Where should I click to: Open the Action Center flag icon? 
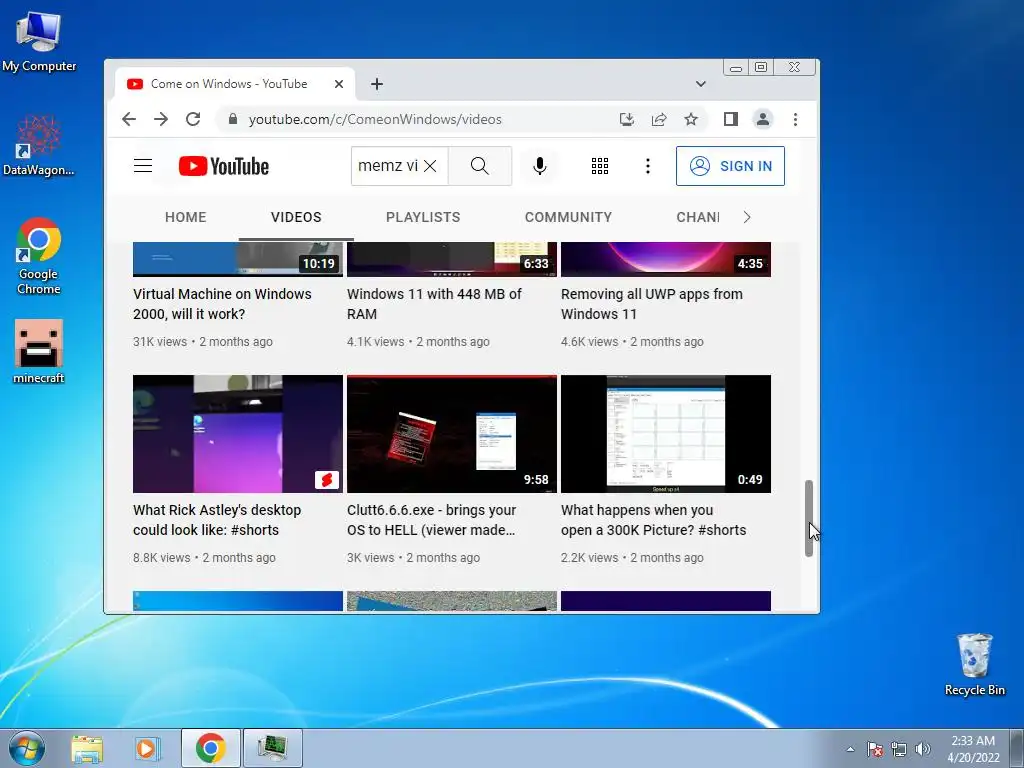click(x=874, y=749)
